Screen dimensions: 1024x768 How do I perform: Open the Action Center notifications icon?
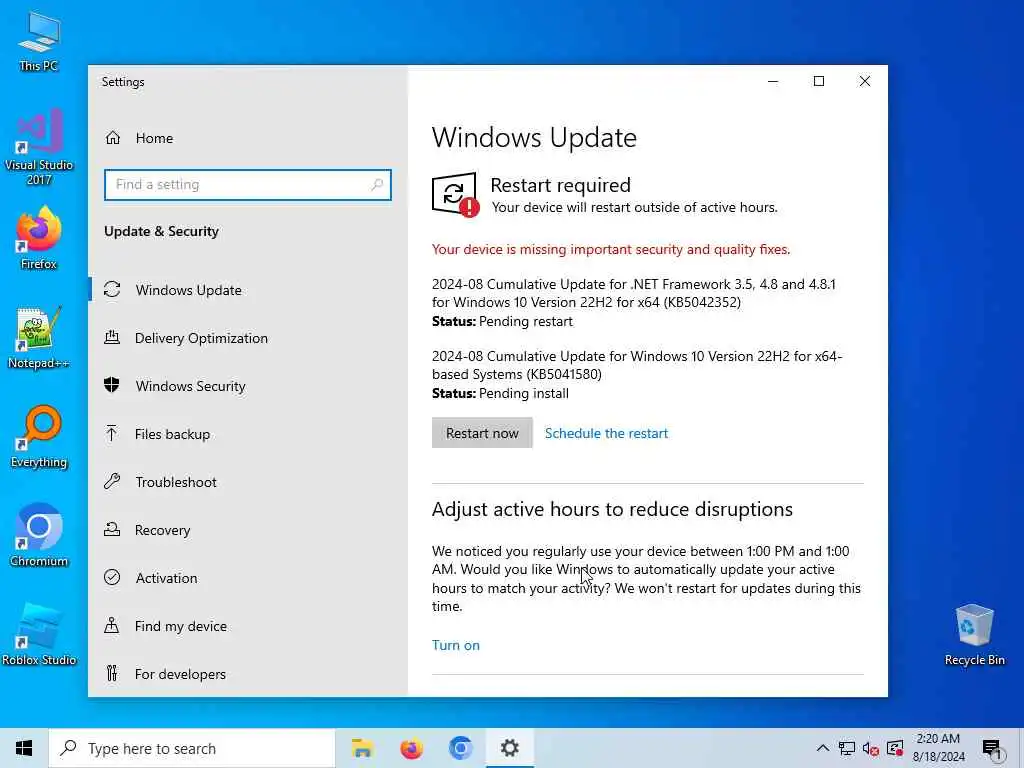(993, 749)
